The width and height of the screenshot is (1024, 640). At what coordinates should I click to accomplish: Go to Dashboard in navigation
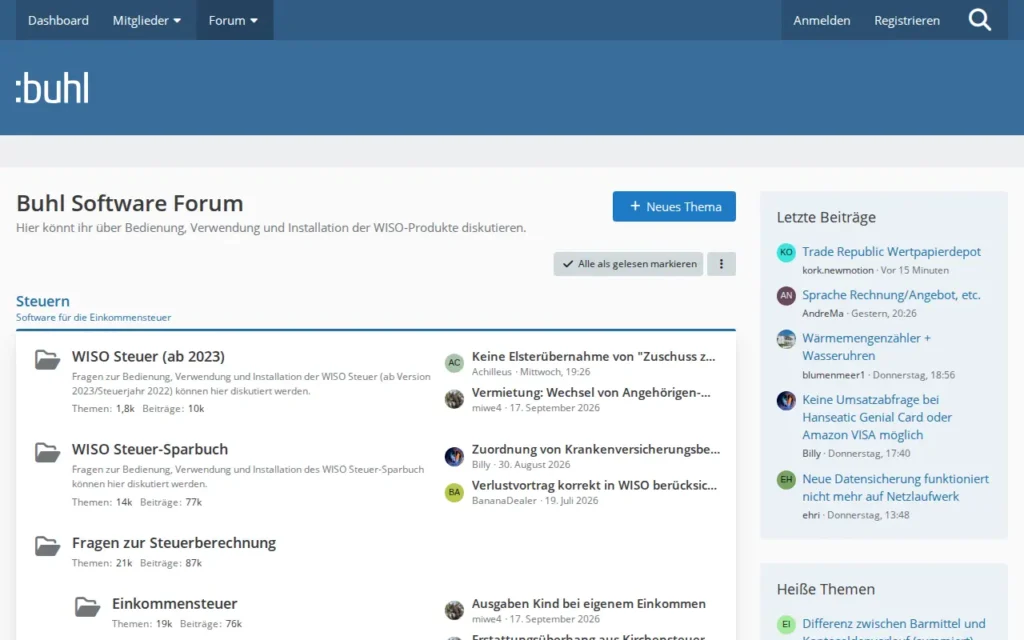[x=58, y=20]
